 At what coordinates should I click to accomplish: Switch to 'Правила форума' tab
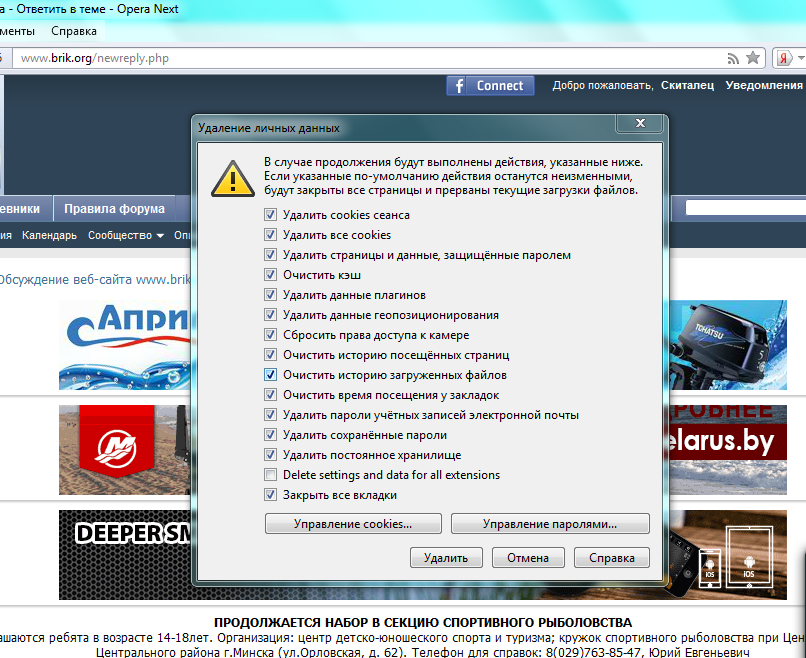pos(114,209)
